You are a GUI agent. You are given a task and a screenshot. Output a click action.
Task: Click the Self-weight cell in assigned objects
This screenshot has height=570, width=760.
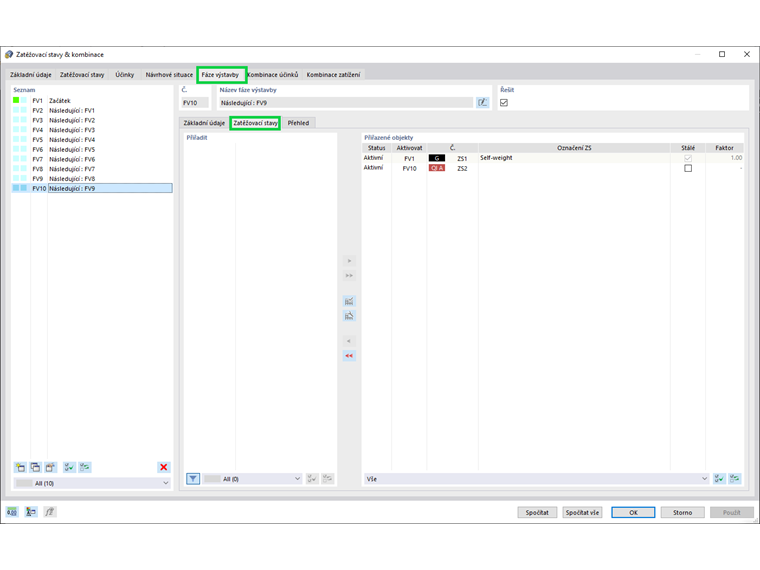pyautogui.click(x=574, y=158)
